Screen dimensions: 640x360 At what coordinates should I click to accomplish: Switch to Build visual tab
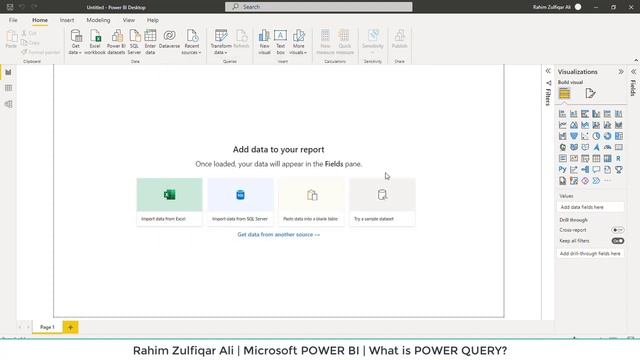tap(564, 93)
